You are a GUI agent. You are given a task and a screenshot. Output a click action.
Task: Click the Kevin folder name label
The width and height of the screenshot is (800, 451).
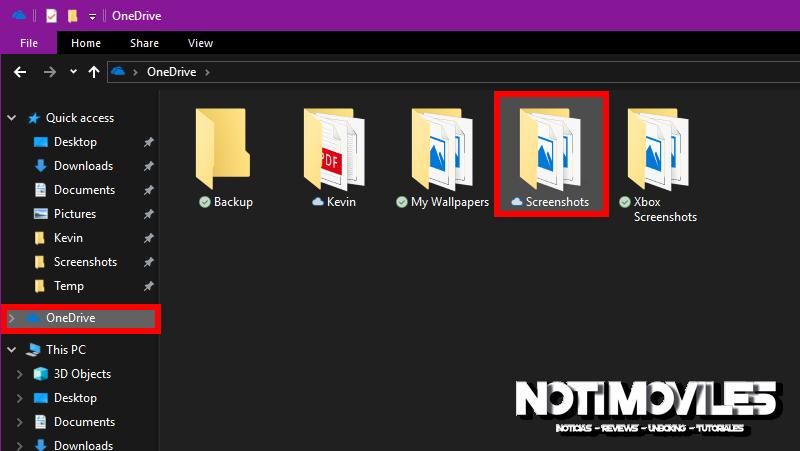(341, 202)
